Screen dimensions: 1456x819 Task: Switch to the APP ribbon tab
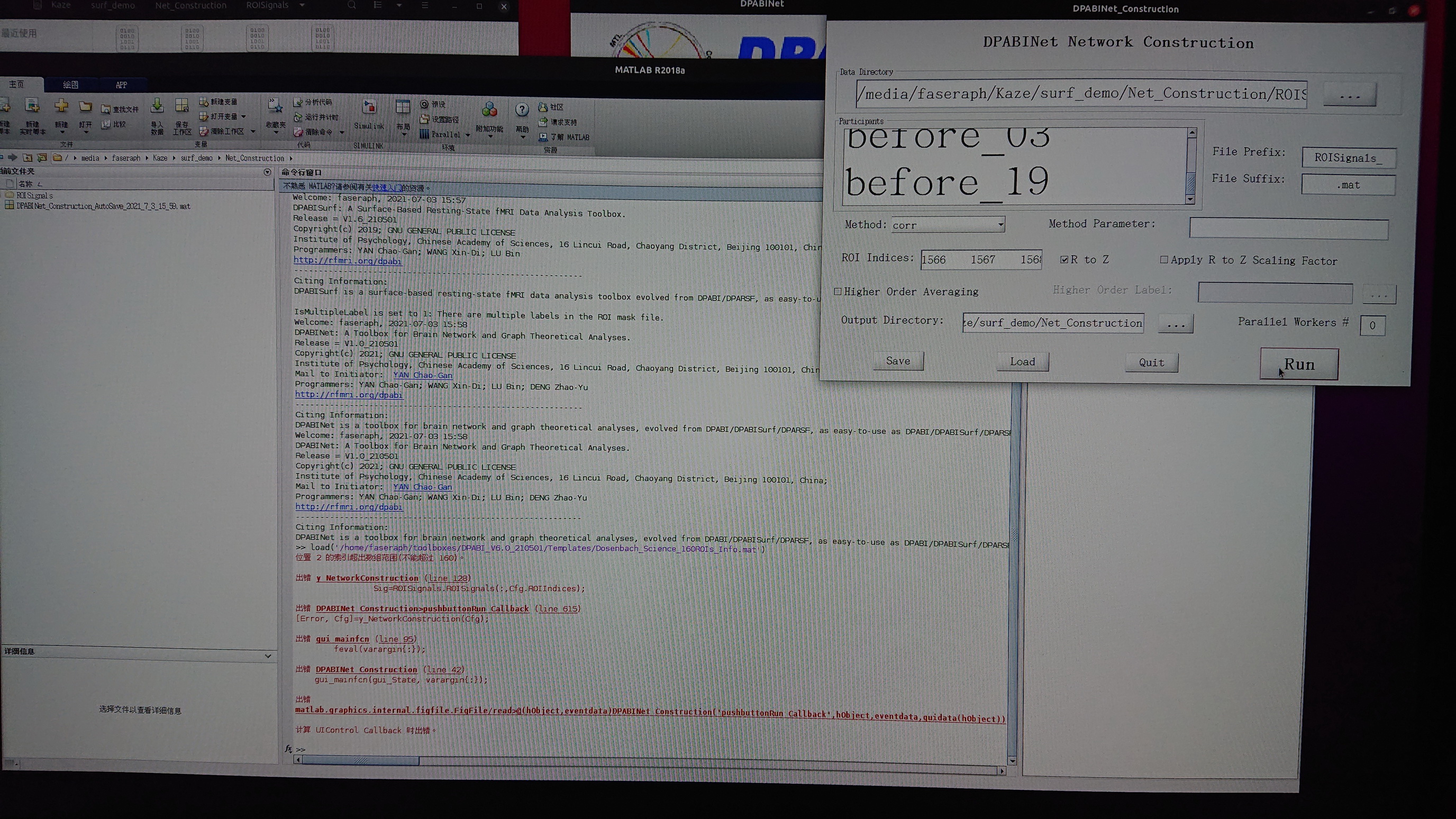pyautogui.click(x=121, y=85)
